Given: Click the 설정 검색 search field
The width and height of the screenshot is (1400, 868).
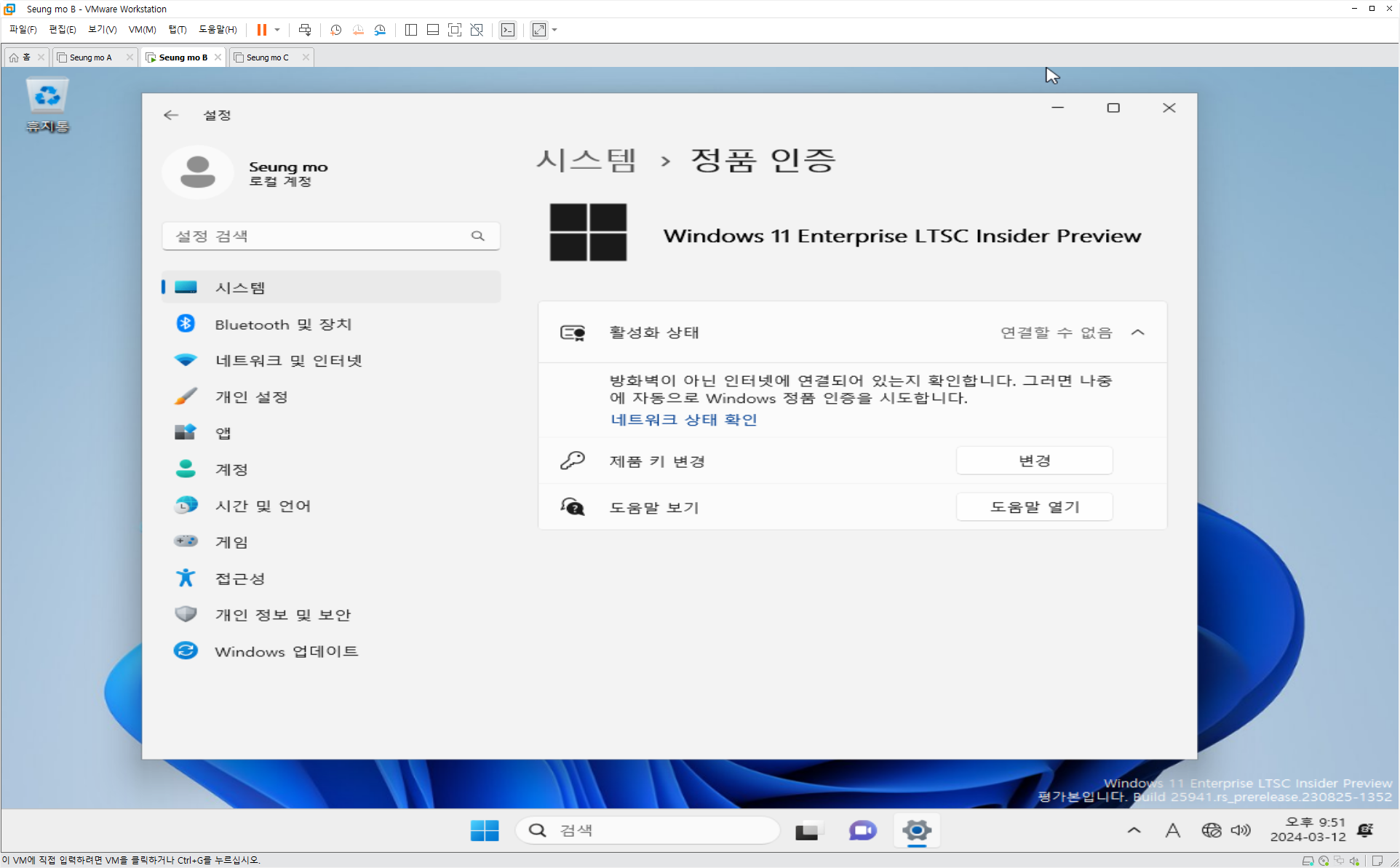Looking at the screenshot, I should [x=320, y=236].
